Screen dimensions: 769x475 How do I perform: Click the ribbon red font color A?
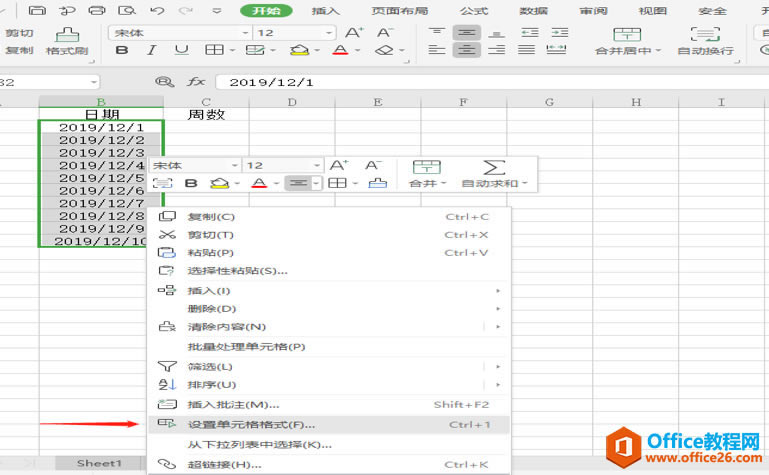340,50
